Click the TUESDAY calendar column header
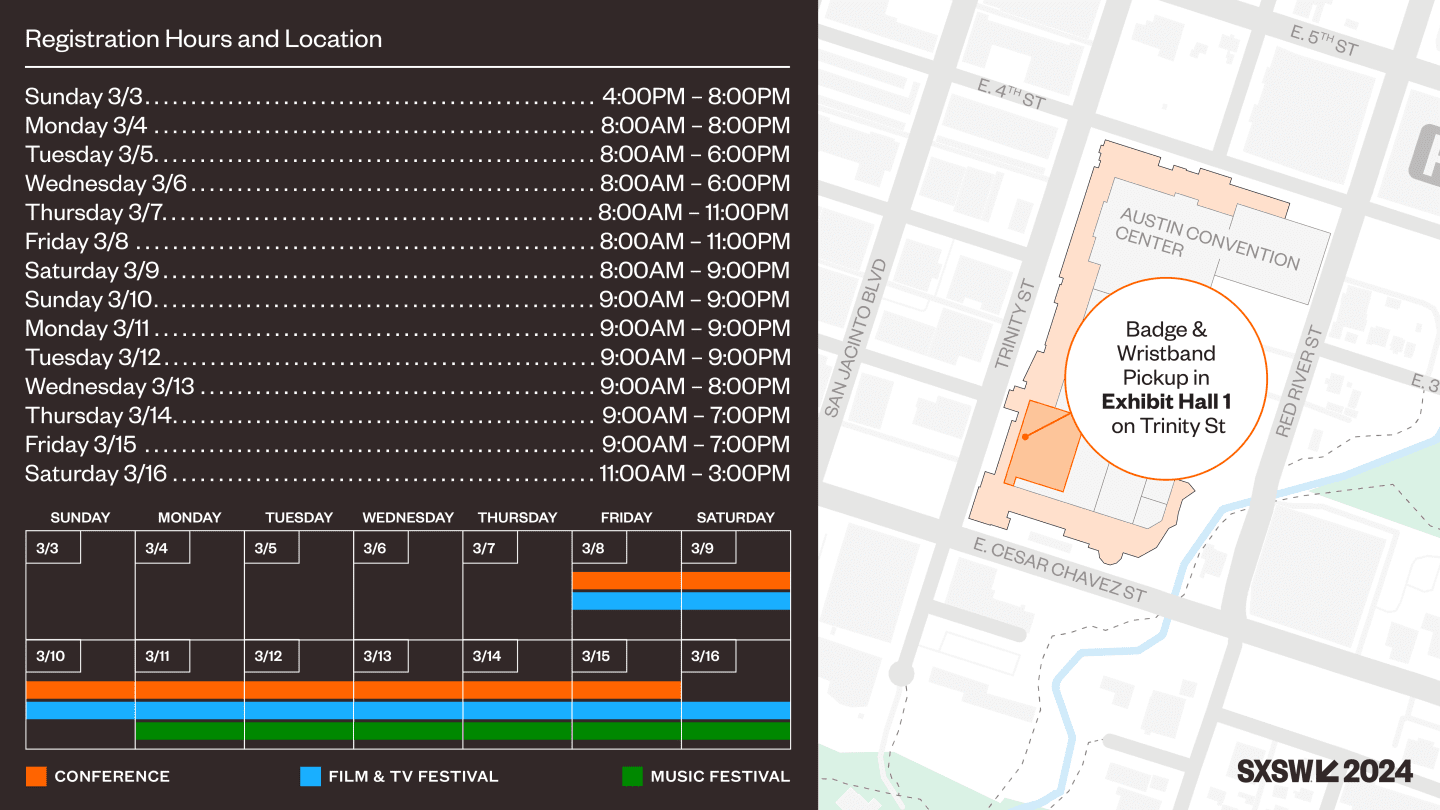 298,518
